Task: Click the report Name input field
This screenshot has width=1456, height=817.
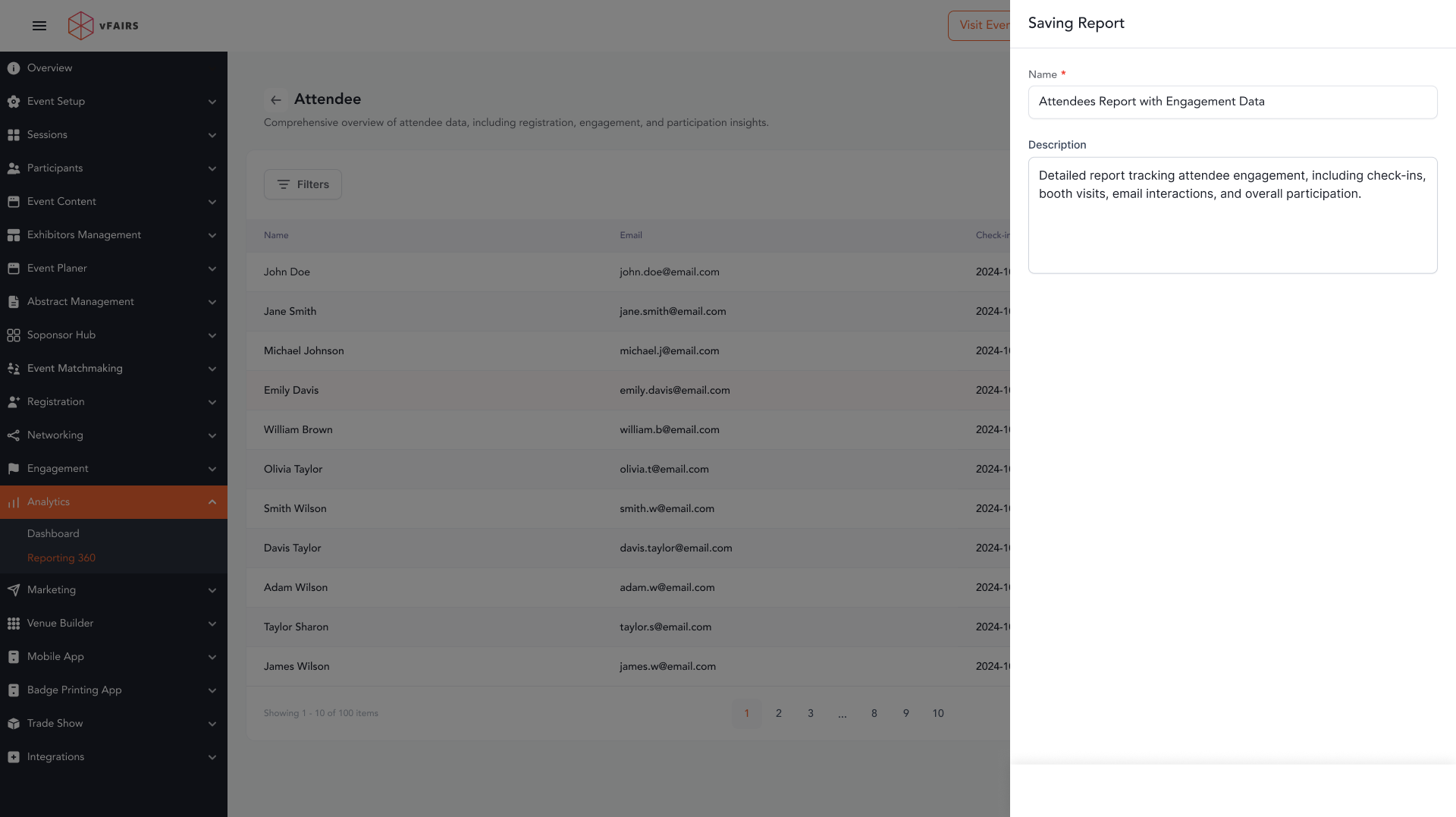Action: (x=1232, y=102)
